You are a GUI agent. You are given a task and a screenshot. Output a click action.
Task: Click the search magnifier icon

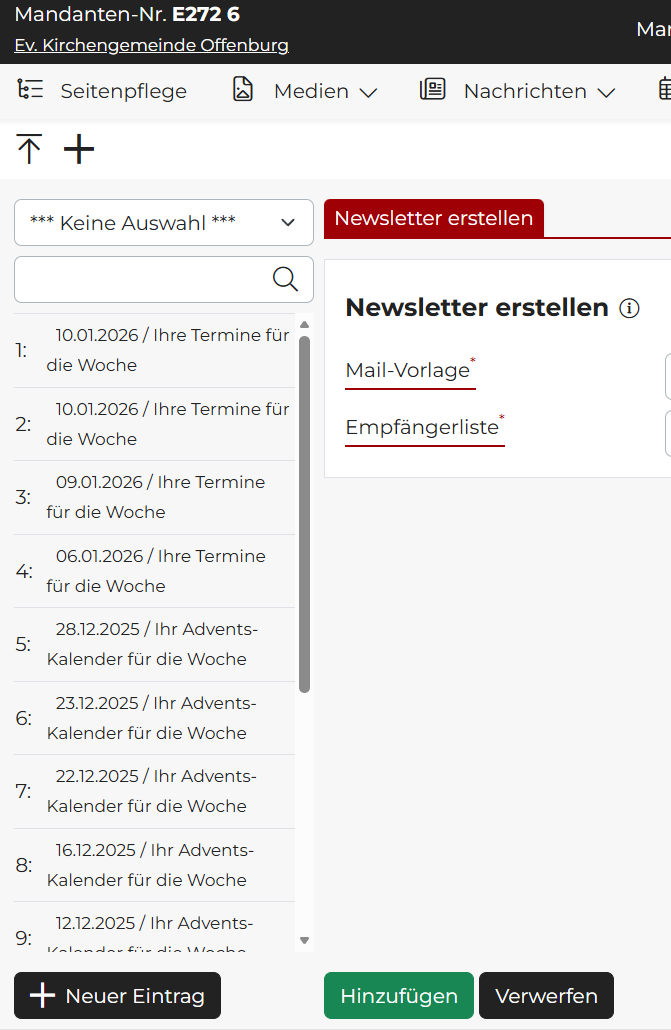coord(285,280)
